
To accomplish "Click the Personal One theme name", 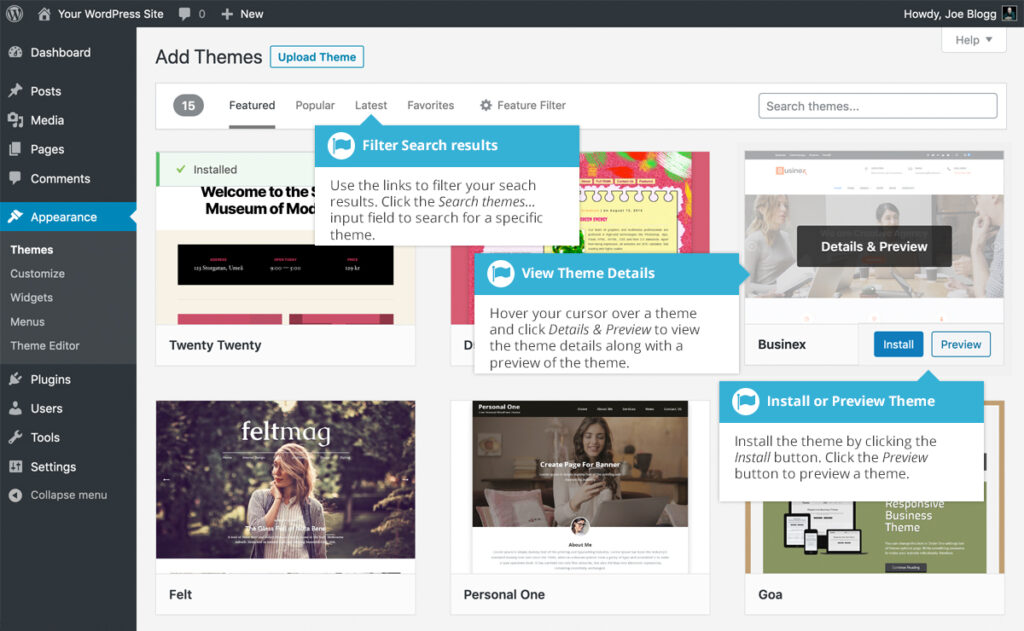I will 504,594.
